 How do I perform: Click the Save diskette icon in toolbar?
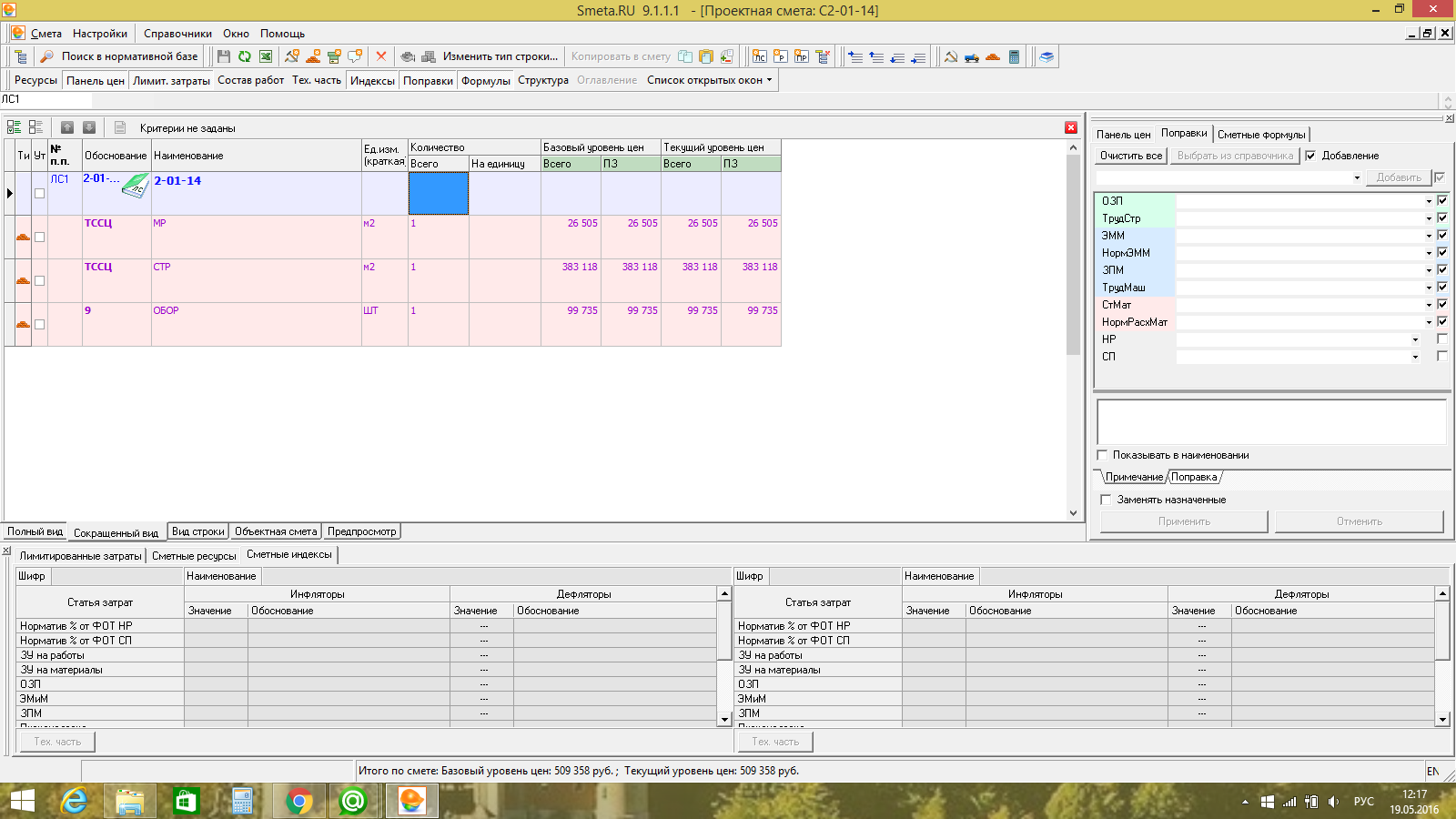click(224, 56)
